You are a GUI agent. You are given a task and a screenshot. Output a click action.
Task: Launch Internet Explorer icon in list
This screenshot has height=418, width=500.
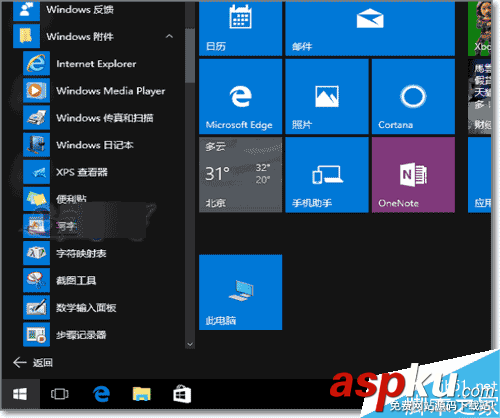tap(36, 63)
